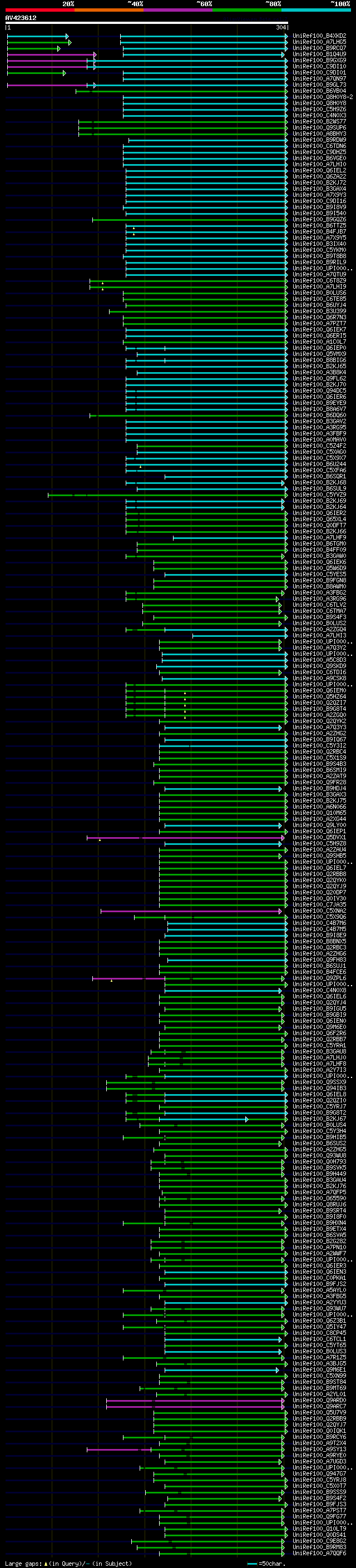The height and width of the screenshot is (1568, 356).
Task: Click the red ~20% identity color bar
Action: [39, 10]
